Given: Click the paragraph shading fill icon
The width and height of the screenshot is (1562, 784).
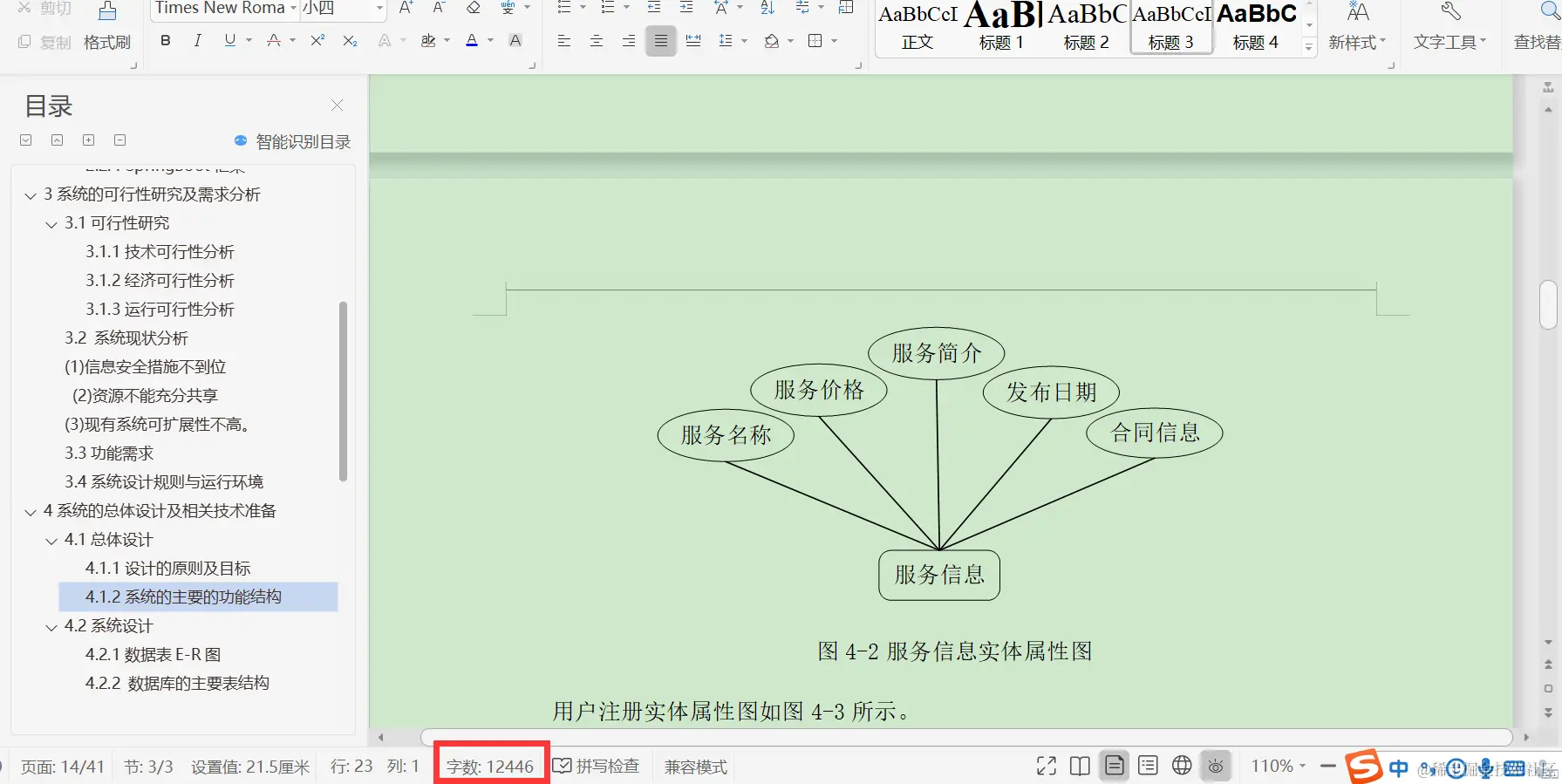Looking at the screenshot, I should tap(771, 41).
